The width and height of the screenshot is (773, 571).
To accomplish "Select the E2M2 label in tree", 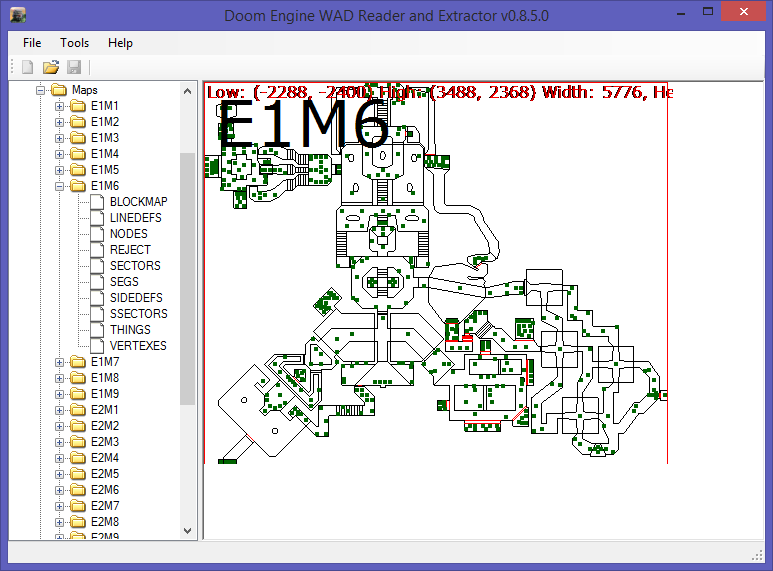I will pyautogui.click(x=105, y=426).
